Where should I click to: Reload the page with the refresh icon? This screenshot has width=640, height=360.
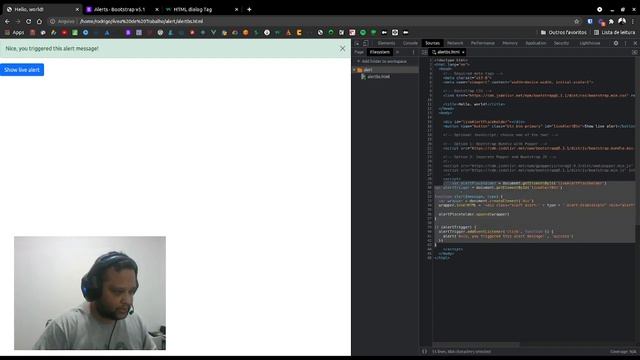click(29, 21)
